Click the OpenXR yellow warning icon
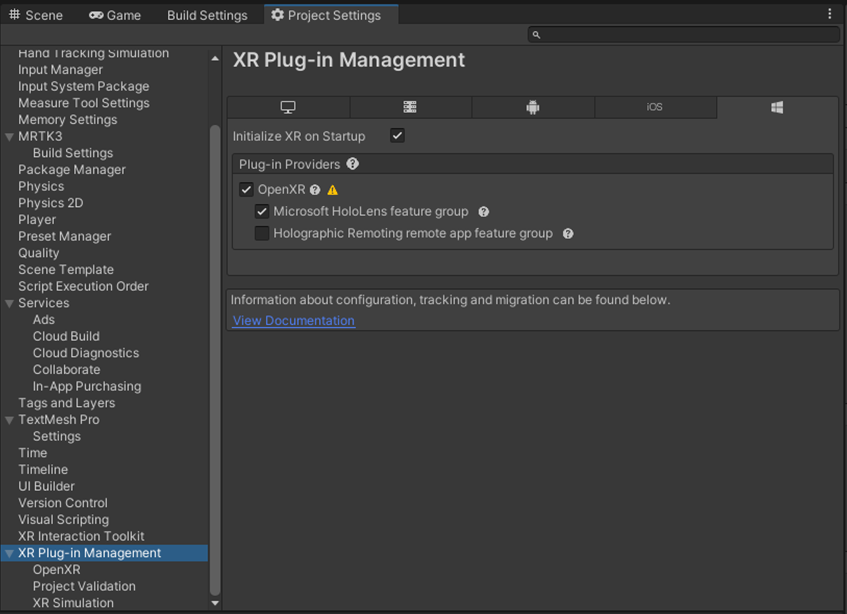Image resolution: width=847 pixels, height=614 pixels. tap(333, 190)
